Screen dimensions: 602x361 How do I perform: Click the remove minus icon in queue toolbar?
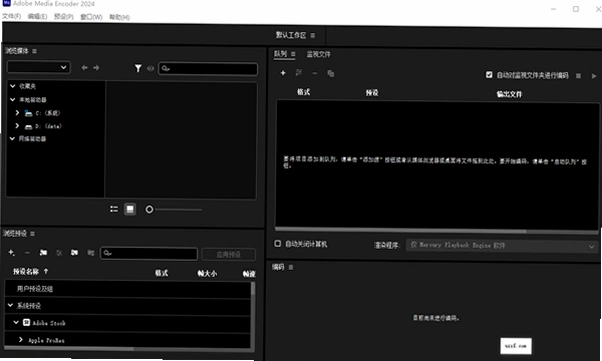314,73
